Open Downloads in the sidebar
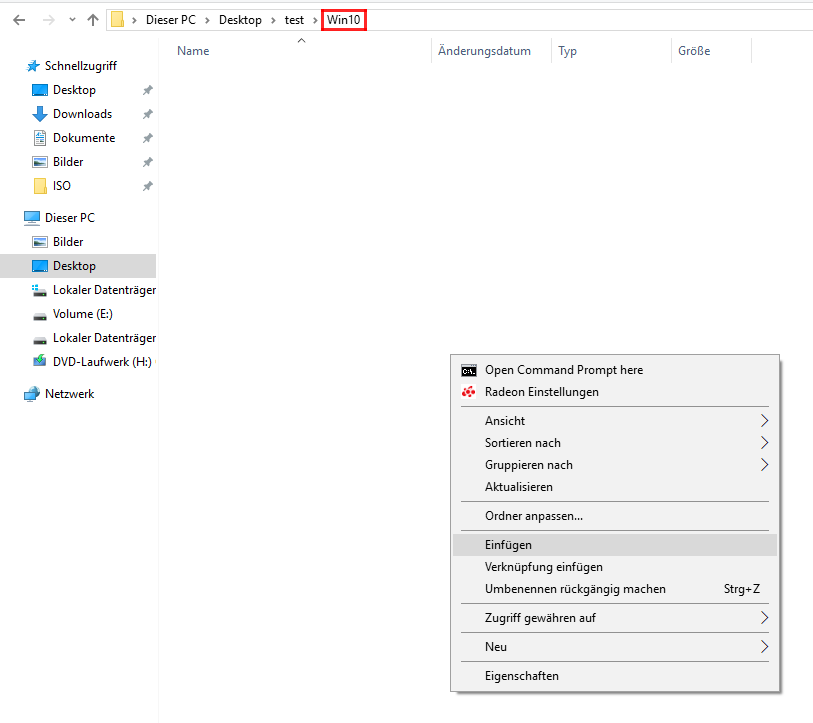813x723 pixels. 82,114
